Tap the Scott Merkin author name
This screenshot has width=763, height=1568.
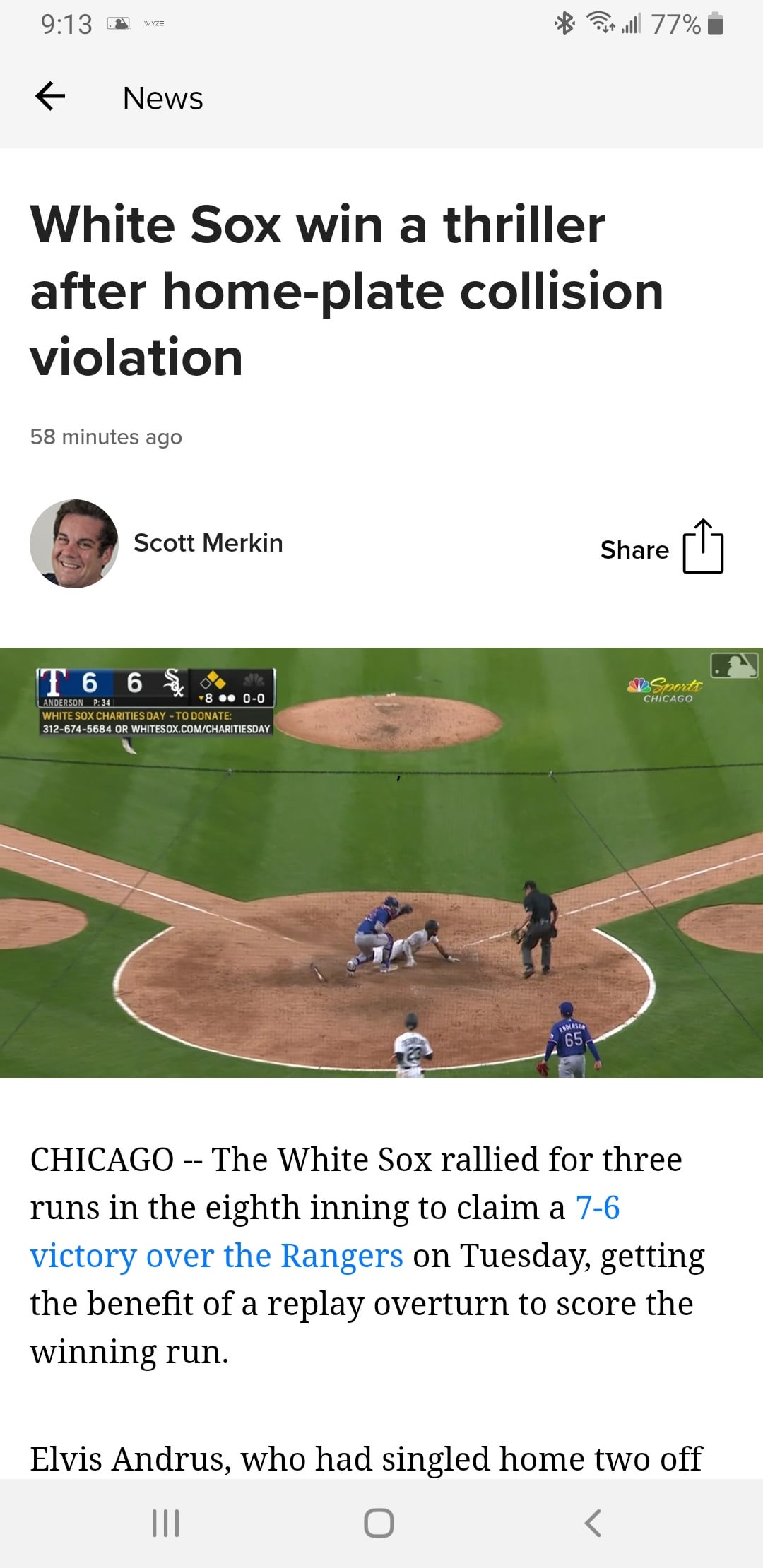coord(208,542)
